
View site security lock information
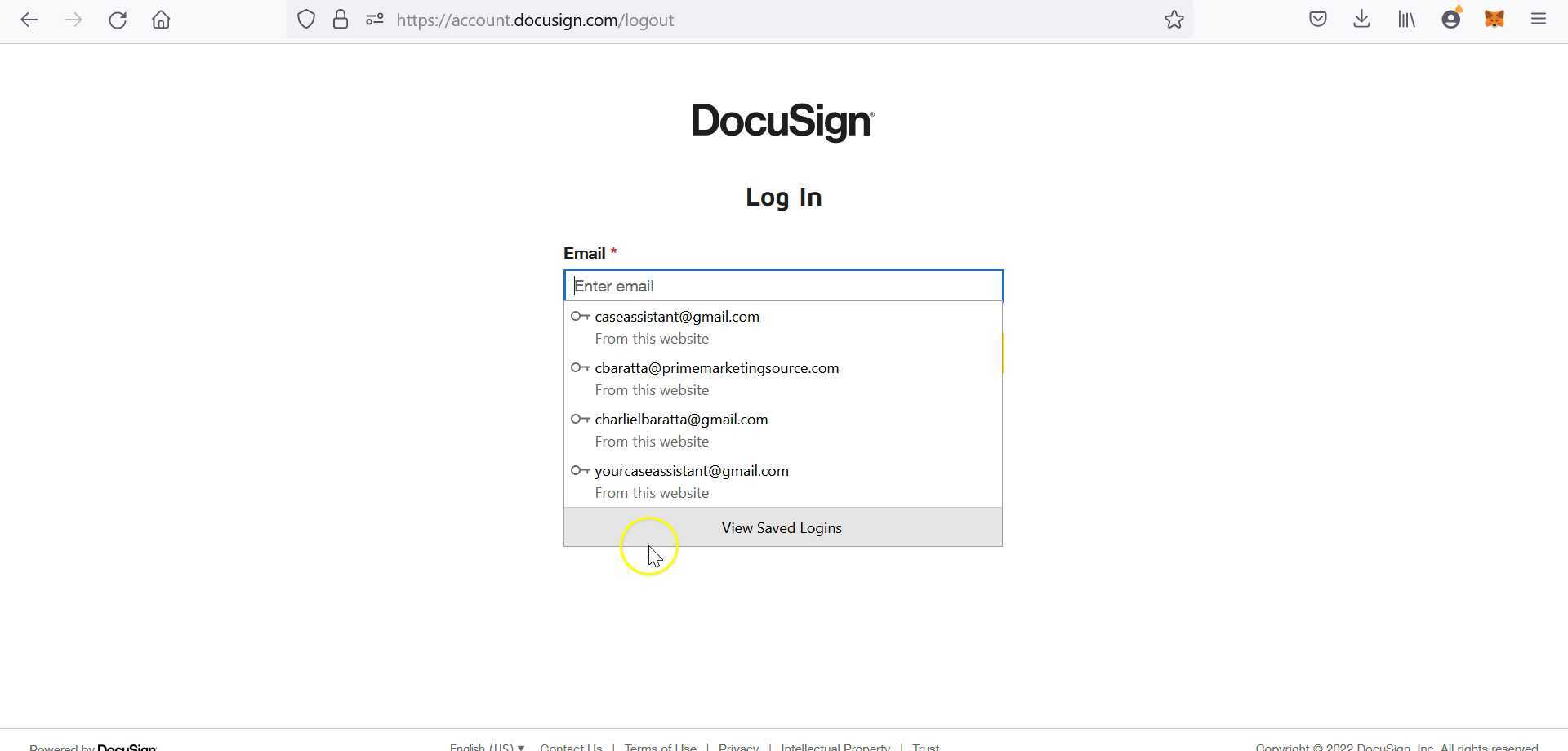coord(341,19)
